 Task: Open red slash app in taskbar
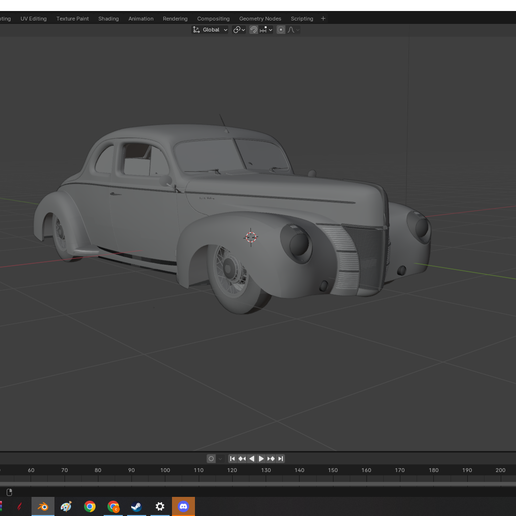point(19,506)
